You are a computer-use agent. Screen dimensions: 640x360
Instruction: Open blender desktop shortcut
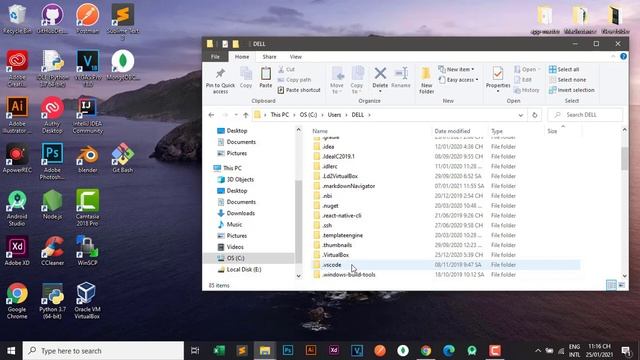tap(87, 158)
